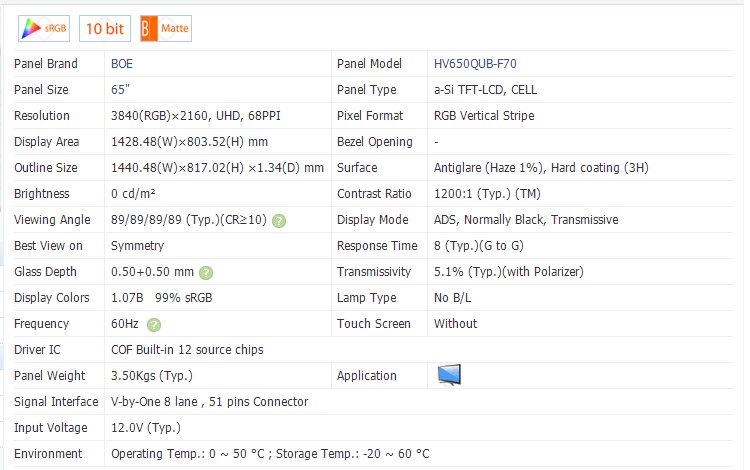Click the ADS, Normally Black display mode value
750x470 pixels.
(x=525, y=220)
